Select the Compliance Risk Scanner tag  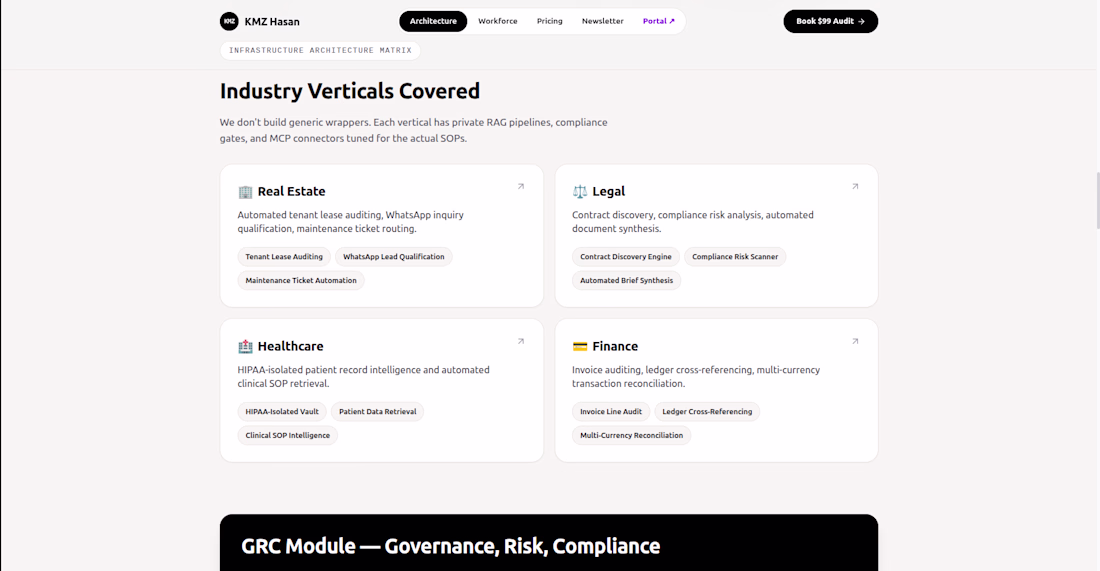(735, 257)
